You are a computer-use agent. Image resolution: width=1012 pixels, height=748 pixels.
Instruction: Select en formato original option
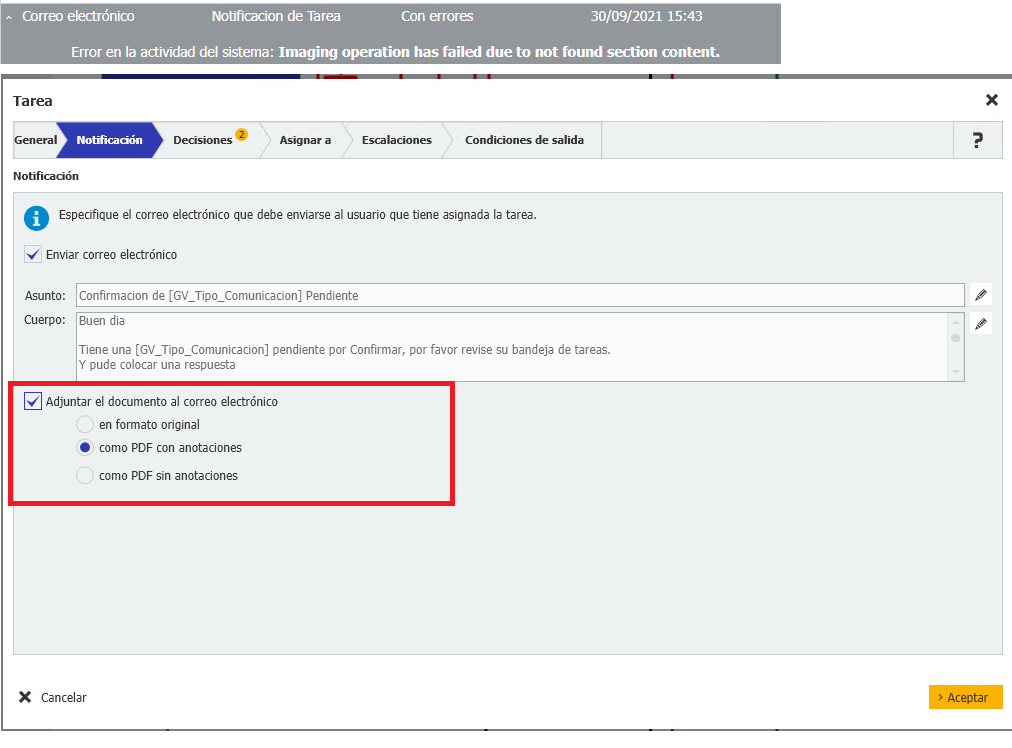[85, 425]
